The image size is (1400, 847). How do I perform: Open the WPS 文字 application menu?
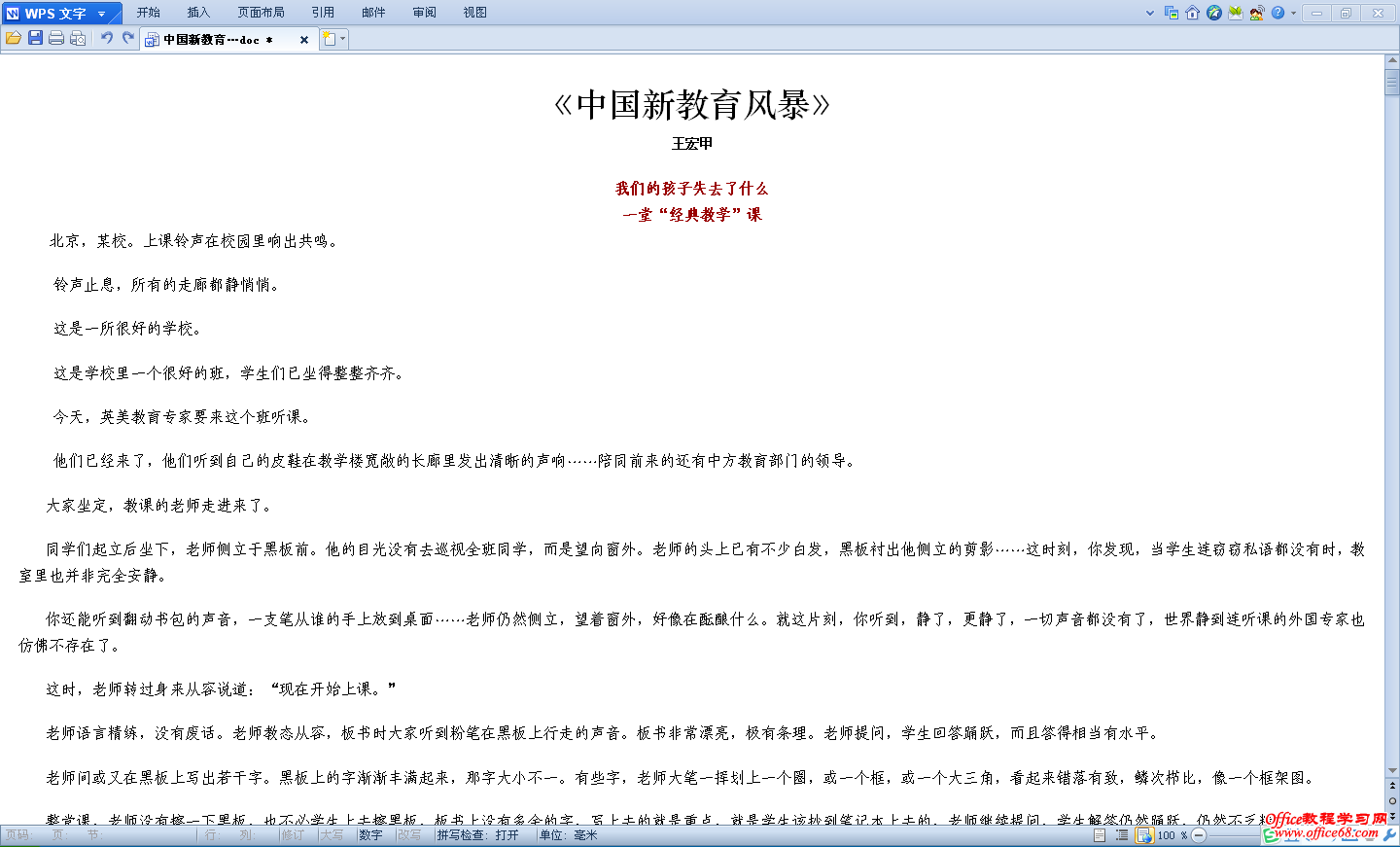coord(61,13)
